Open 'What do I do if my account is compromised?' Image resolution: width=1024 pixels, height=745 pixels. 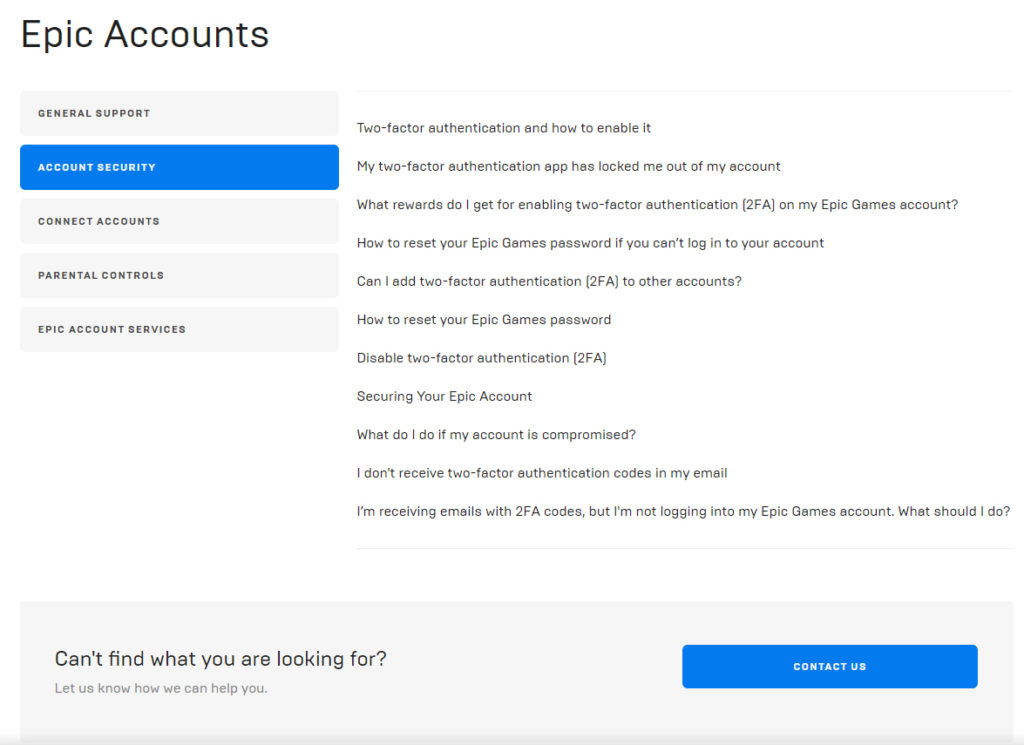click(496, 435)
